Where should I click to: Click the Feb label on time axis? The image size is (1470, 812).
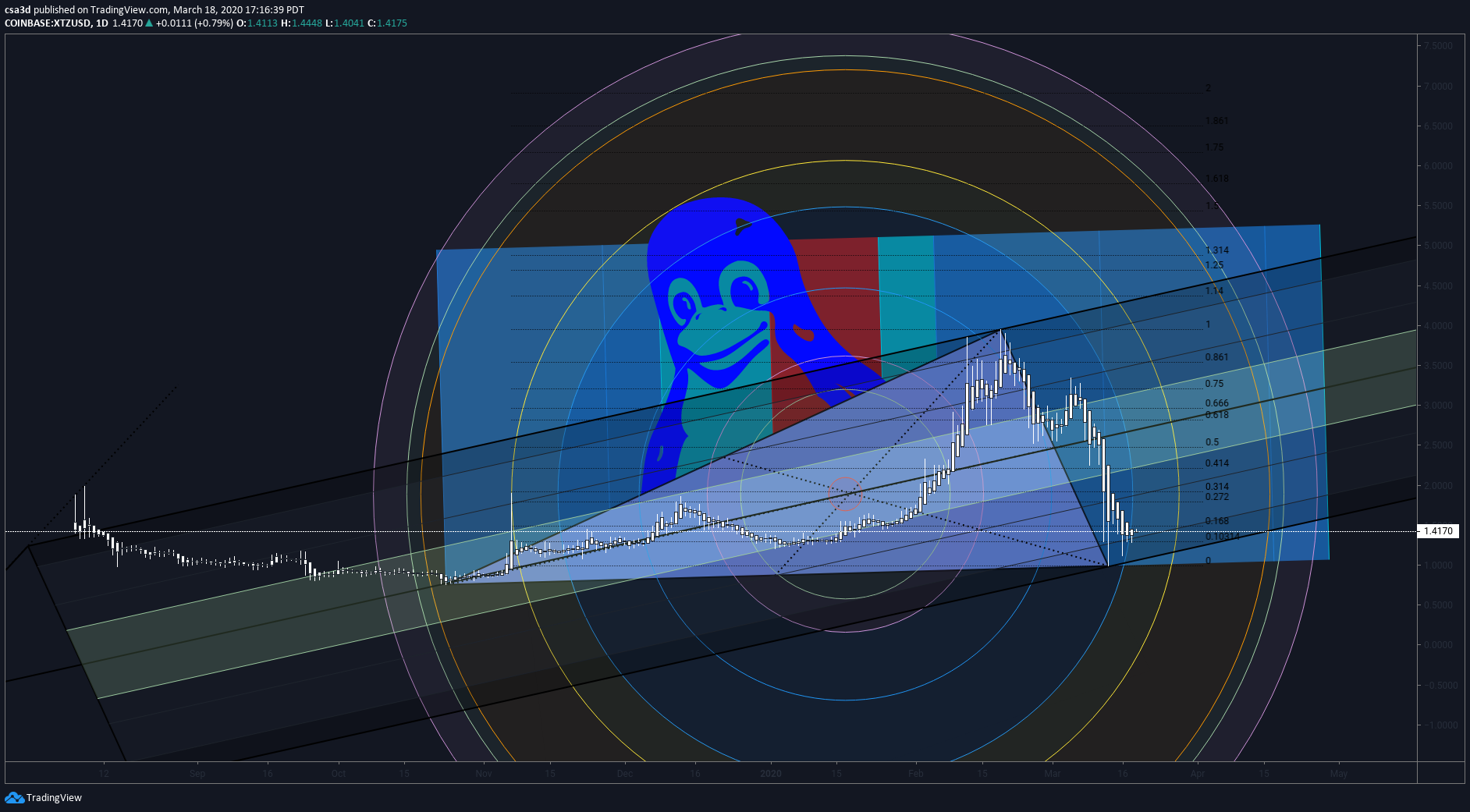pos(916,773)
